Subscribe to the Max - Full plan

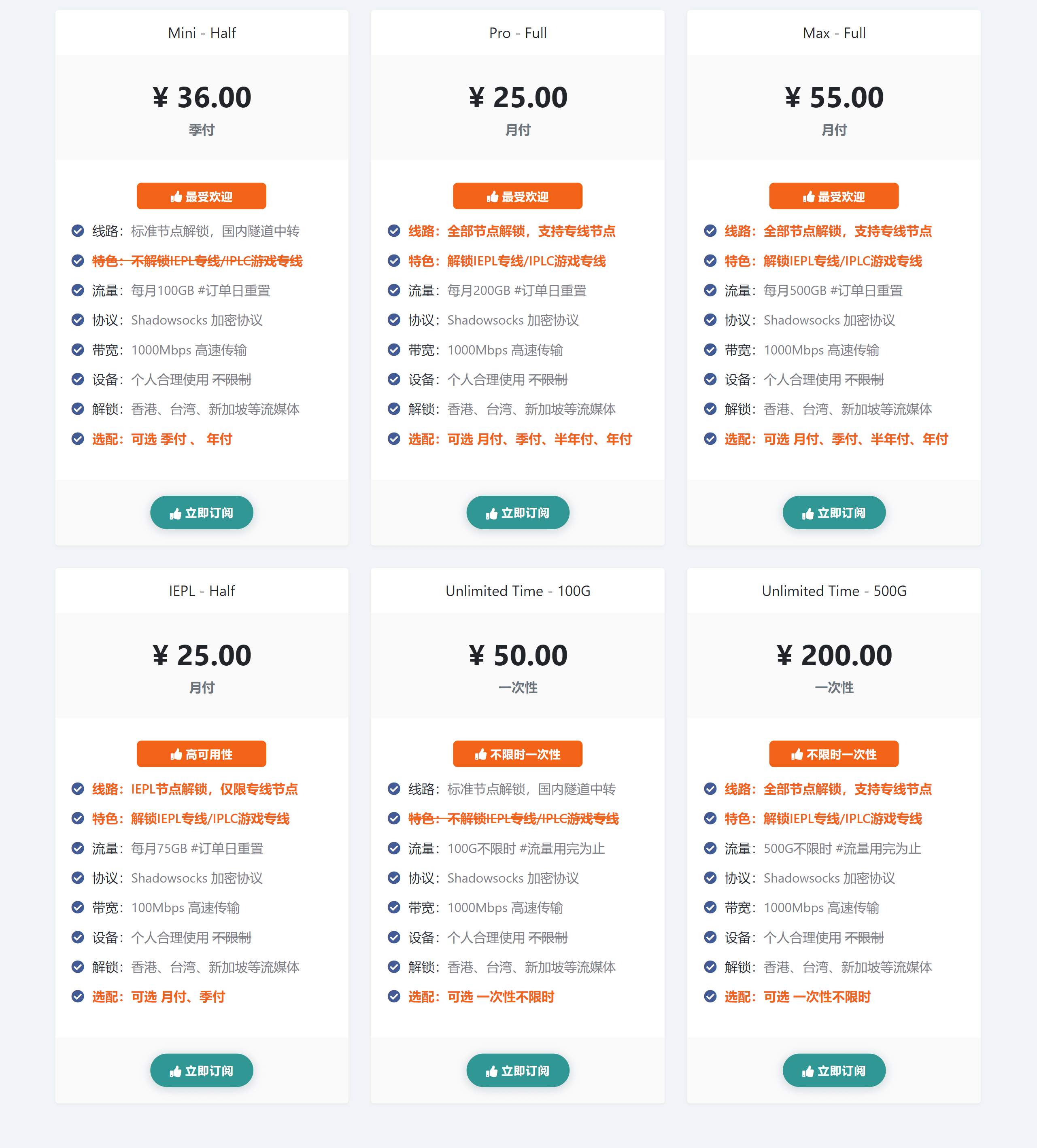(834, 513)
